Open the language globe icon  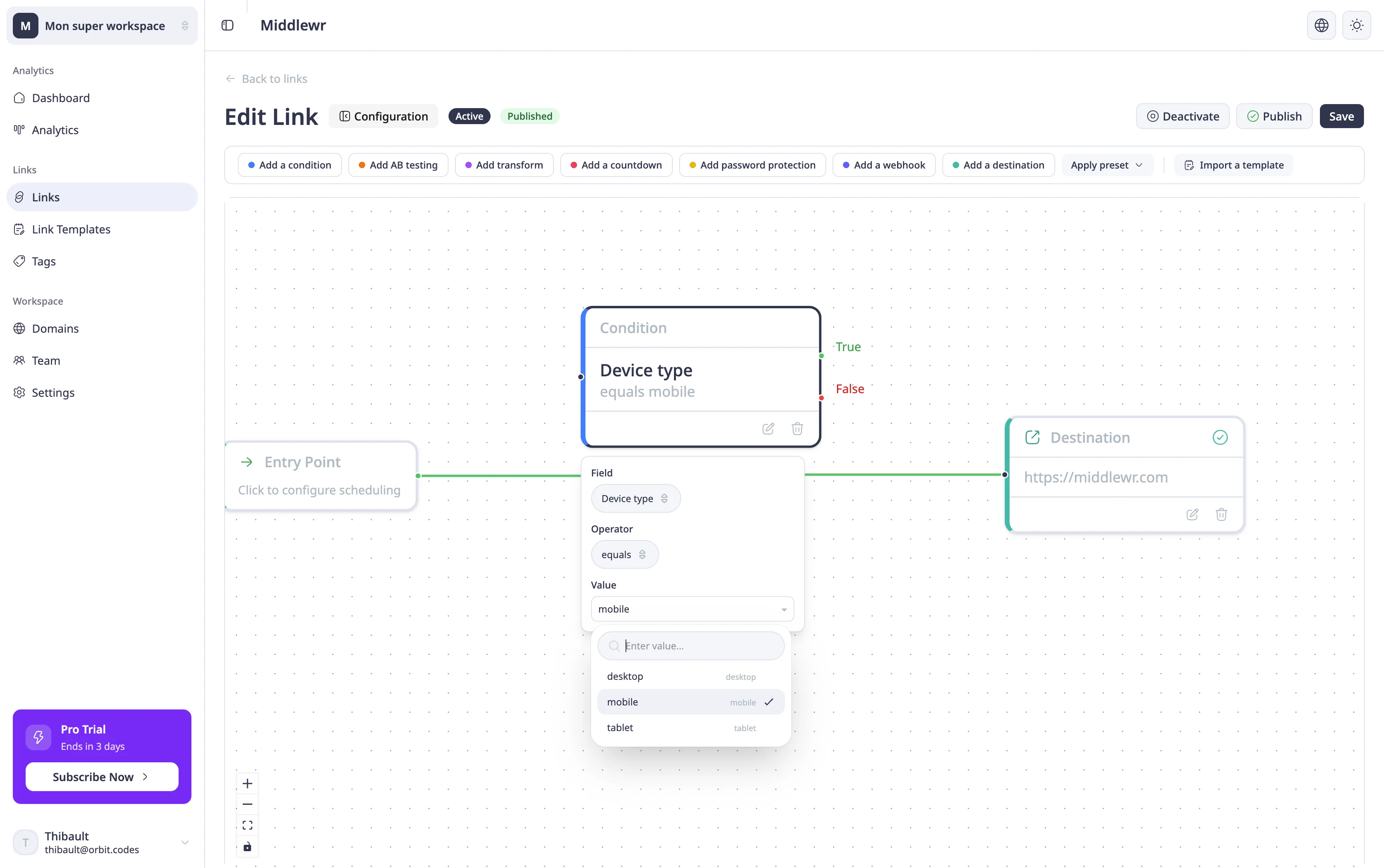[x=1321, y=25]
